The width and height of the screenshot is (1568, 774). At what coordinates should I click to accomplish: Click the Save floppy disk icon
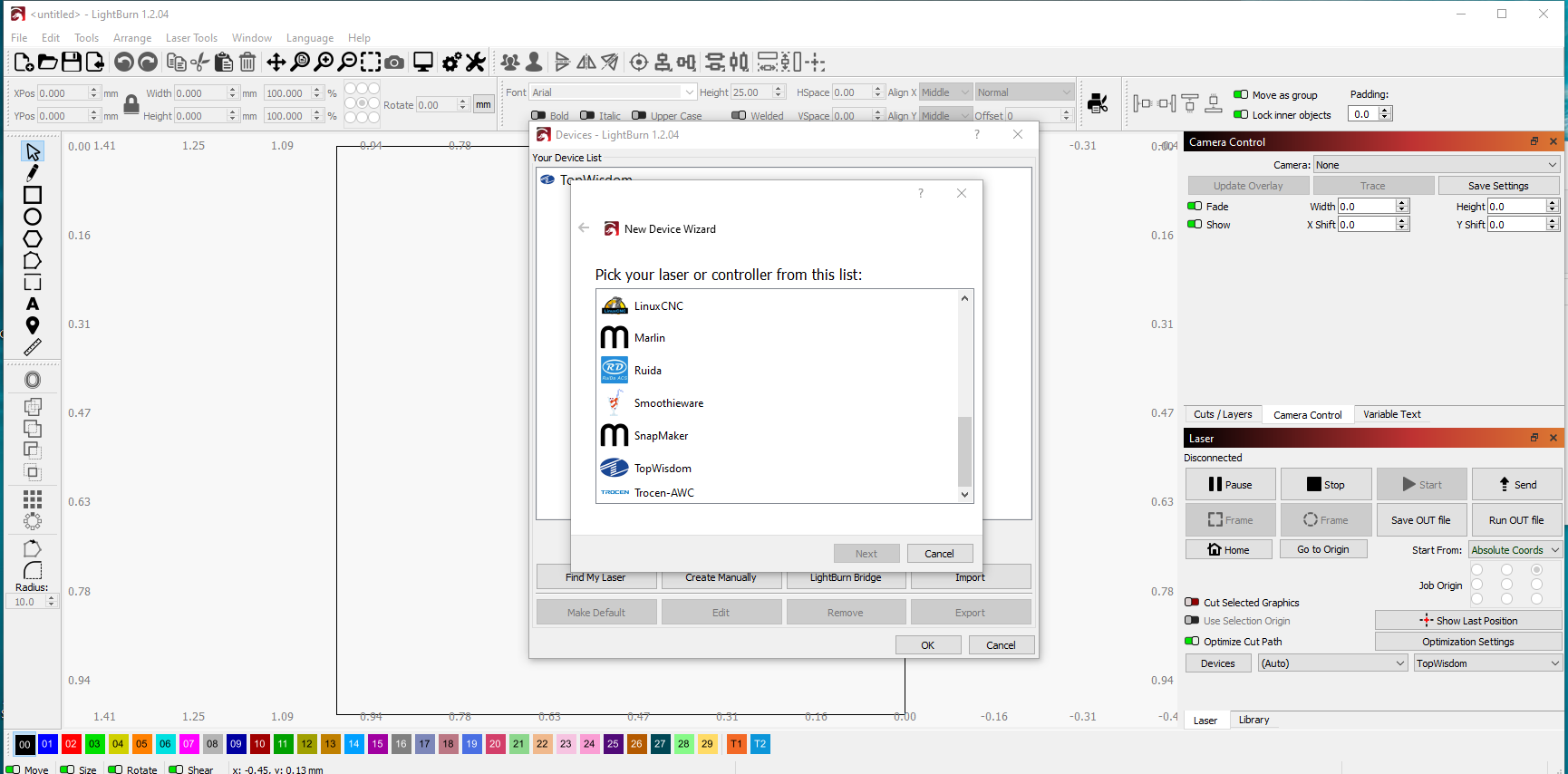(x=72, y=62)
